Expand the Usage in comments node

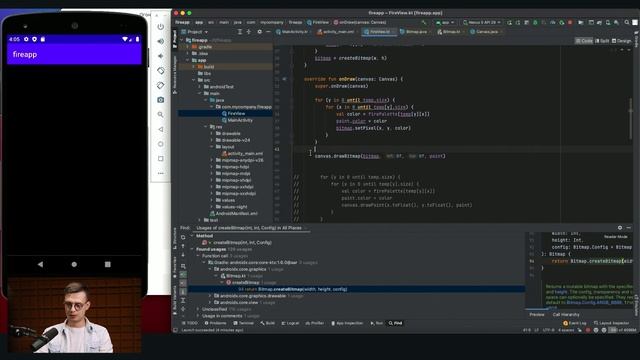coord(198,316)
